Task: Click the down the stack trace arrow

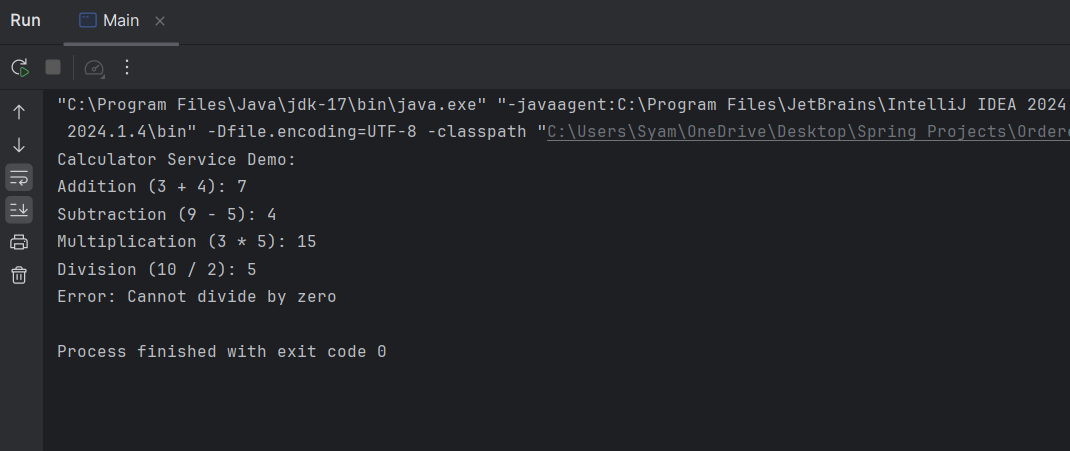Action: click(x=19, y=145)
